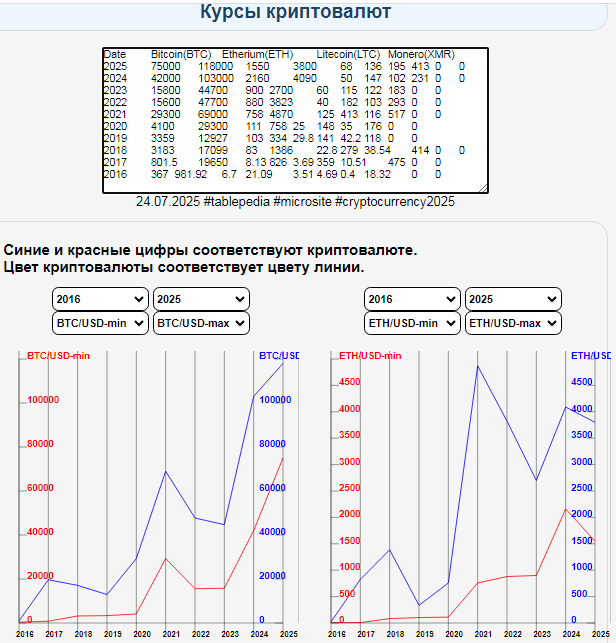Click the page heading Курсы криптовалют
The image size is (616, 643).
tap(295, 13)
